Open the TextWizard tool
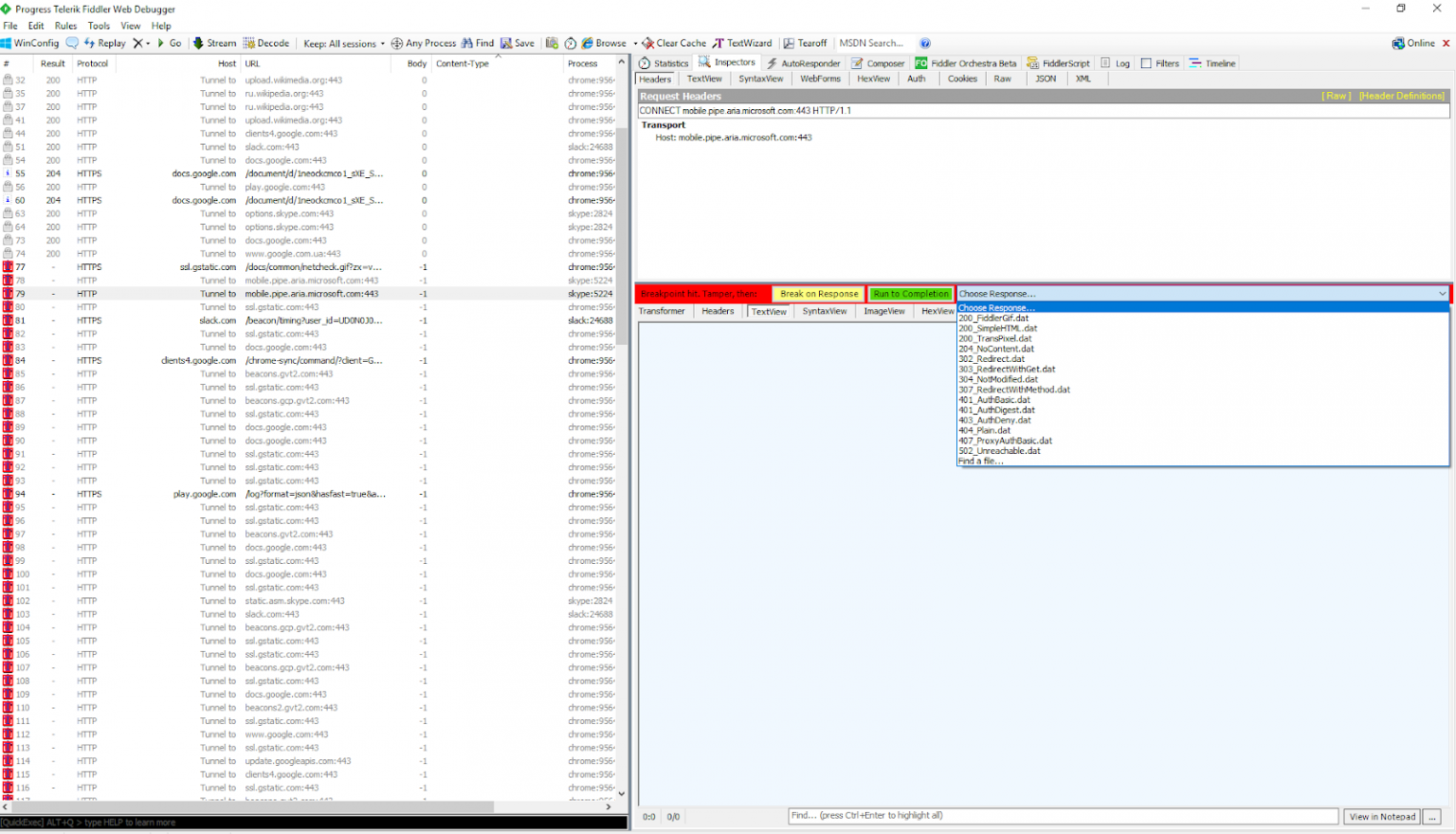This screenshot has width=1456, height=834. (x=742, y=44)
